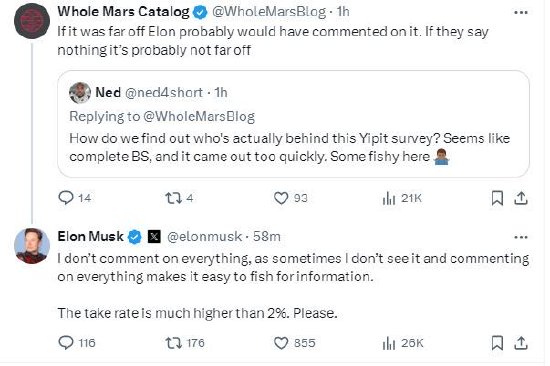Open more options on Elon Musk's post
Screen dimensions: 550x366
click(x=521, y=238)
